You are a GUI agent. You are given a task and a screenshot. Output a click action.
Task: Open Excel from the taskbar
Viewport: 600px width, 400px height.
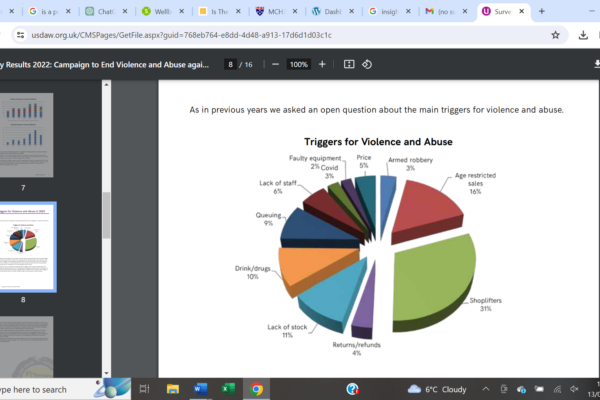click(227, 388)
